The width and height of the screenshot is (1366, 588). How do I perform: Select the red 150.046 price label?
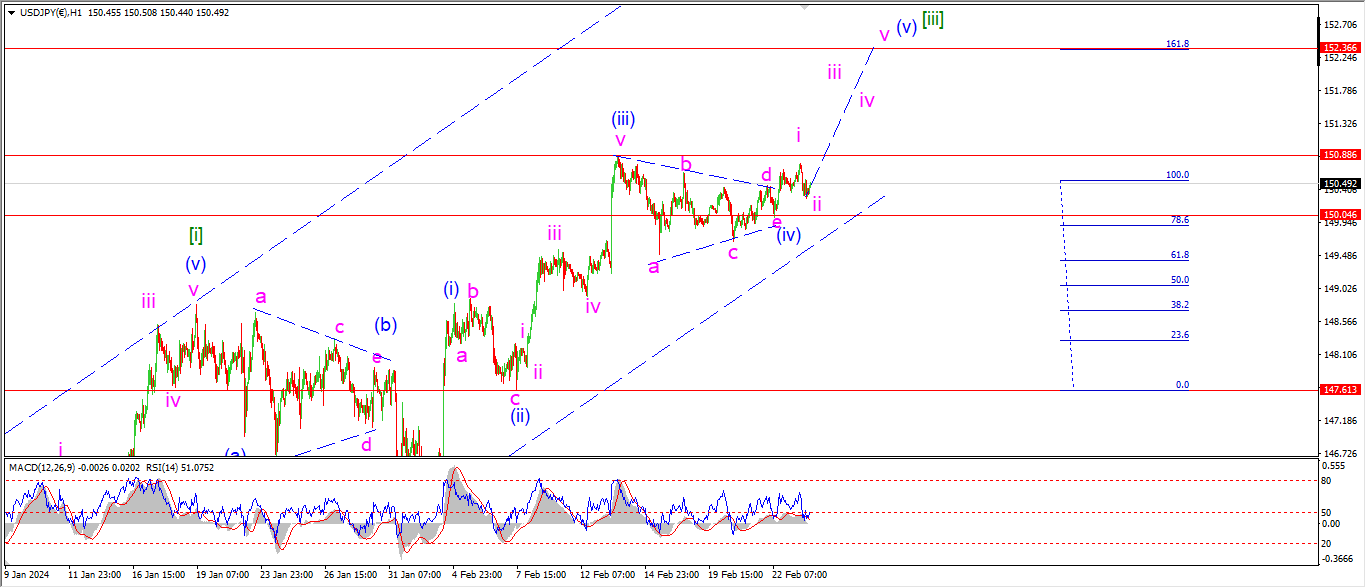(x=1339, y=215)
